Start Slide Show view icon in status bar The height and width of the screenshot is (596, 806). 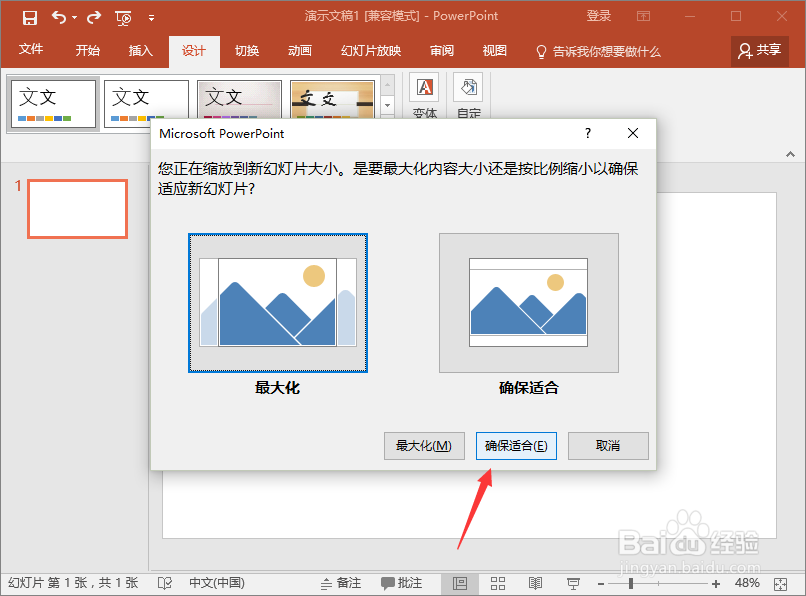[x=573, y=584]
